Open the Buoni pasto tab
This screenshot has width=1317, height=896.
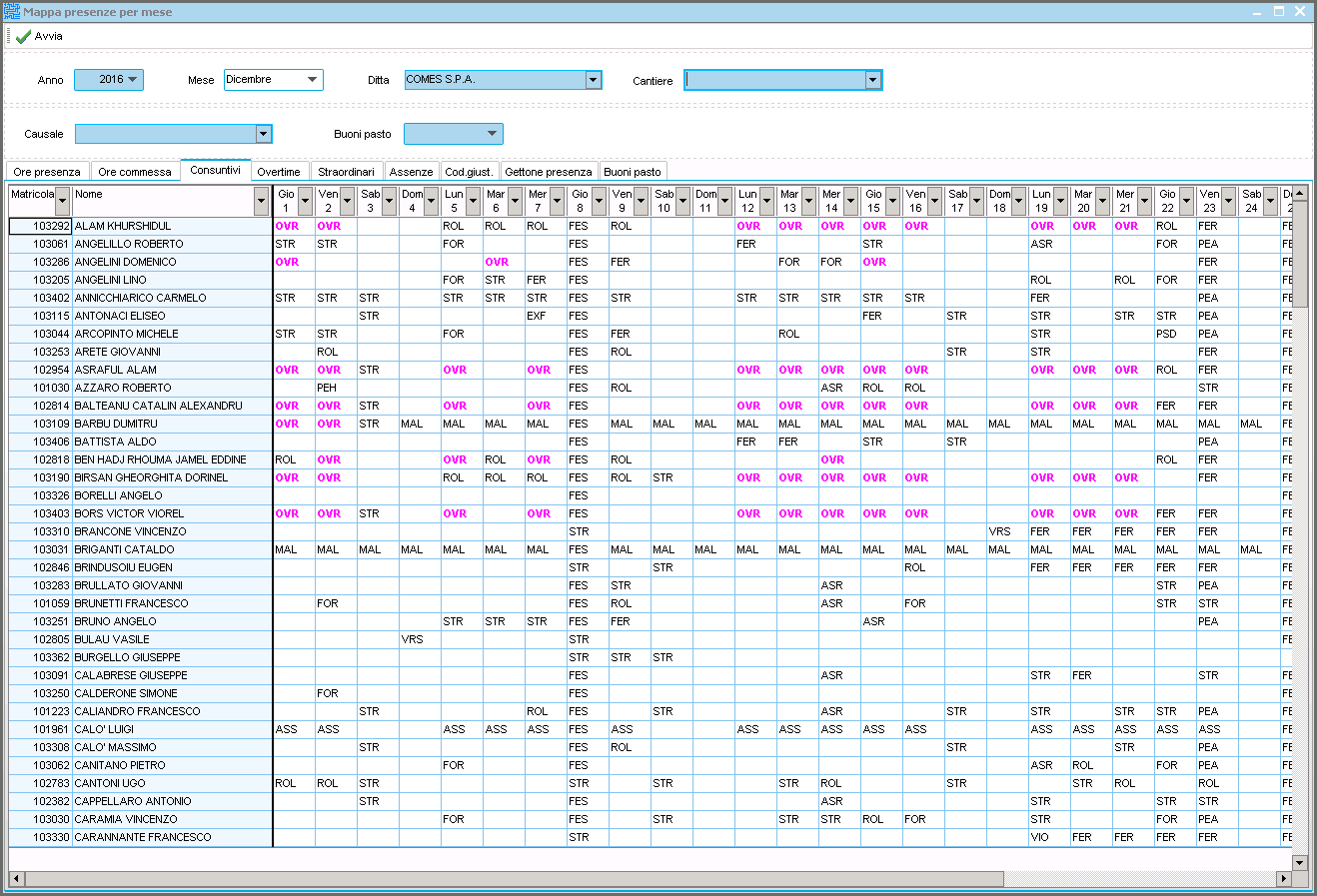tap(633, 172)
